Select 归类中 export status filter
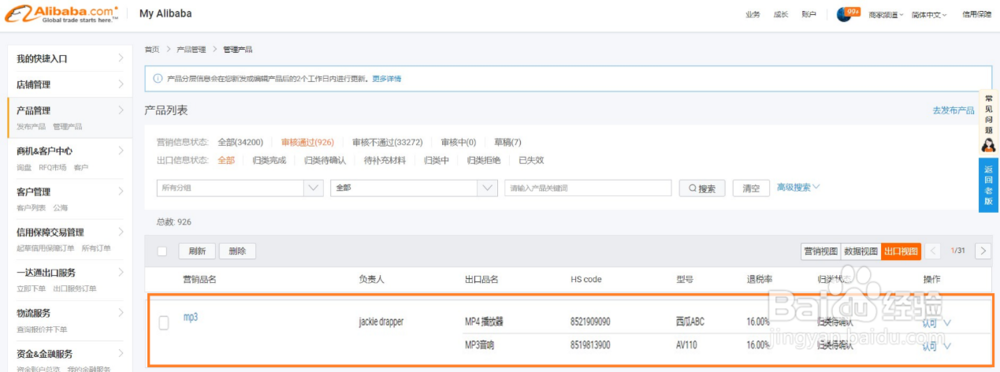Screen dimensions: 1000x372 pos(436,160)
